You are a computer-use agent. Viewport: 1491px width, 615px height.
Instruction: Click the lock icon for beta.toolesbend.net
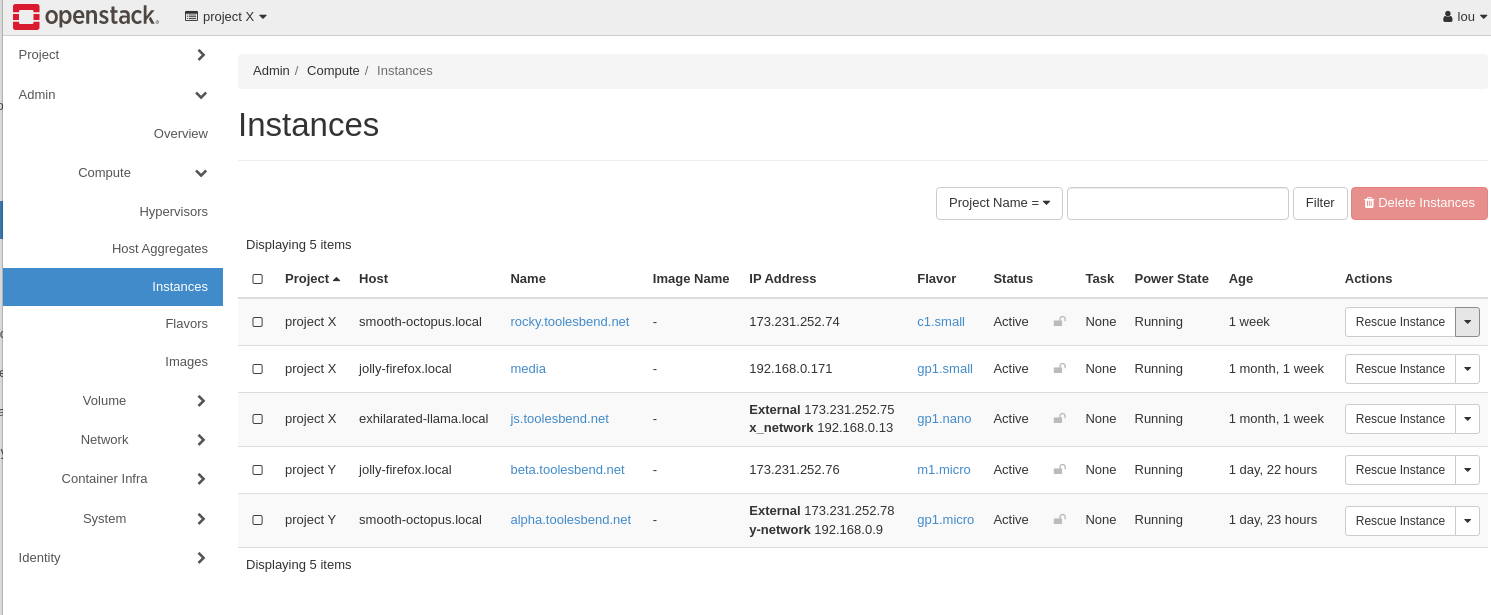click(1059, 470)
